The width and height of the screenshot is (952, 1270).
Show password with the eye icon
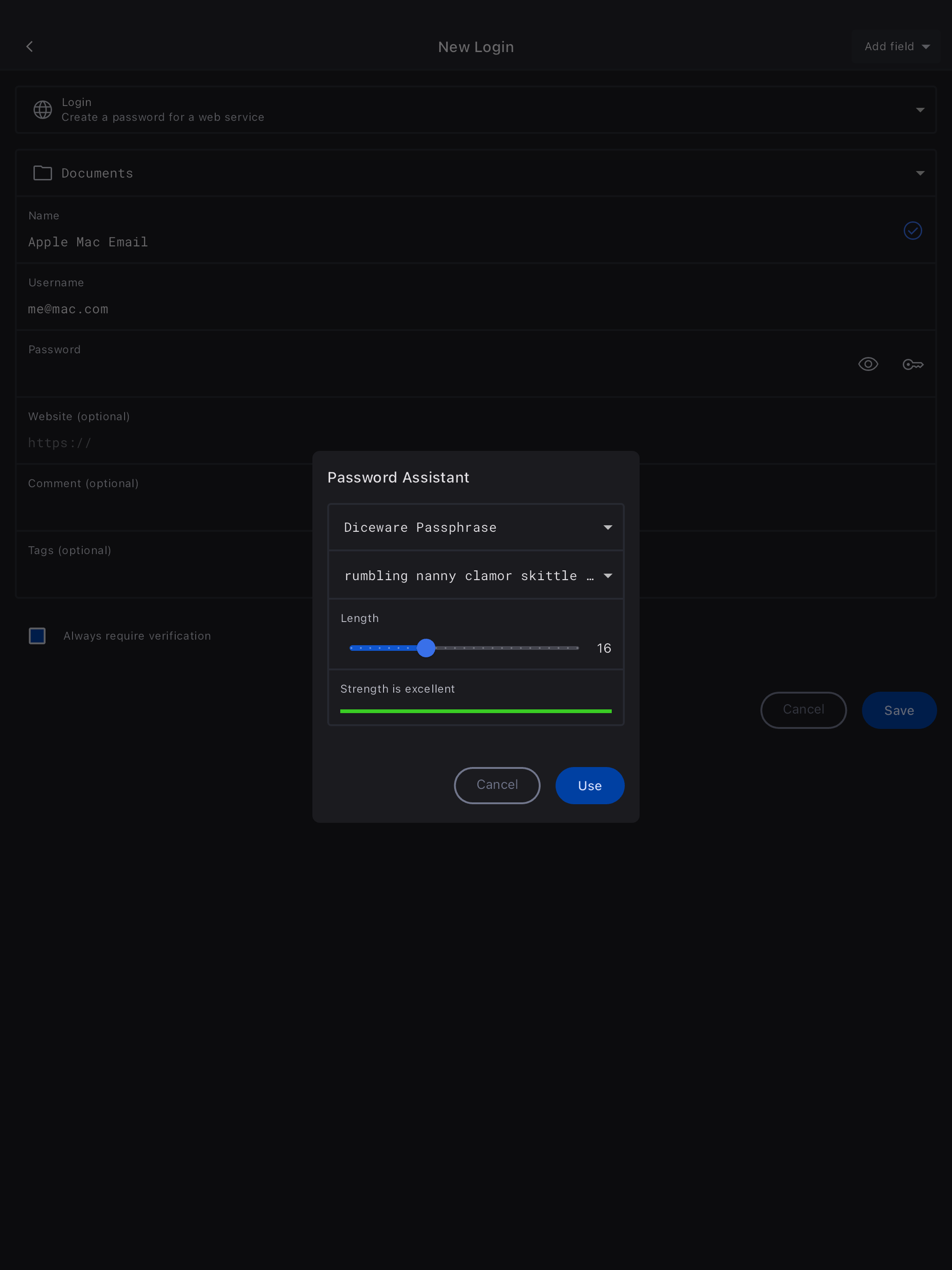(x=867, y=364)
